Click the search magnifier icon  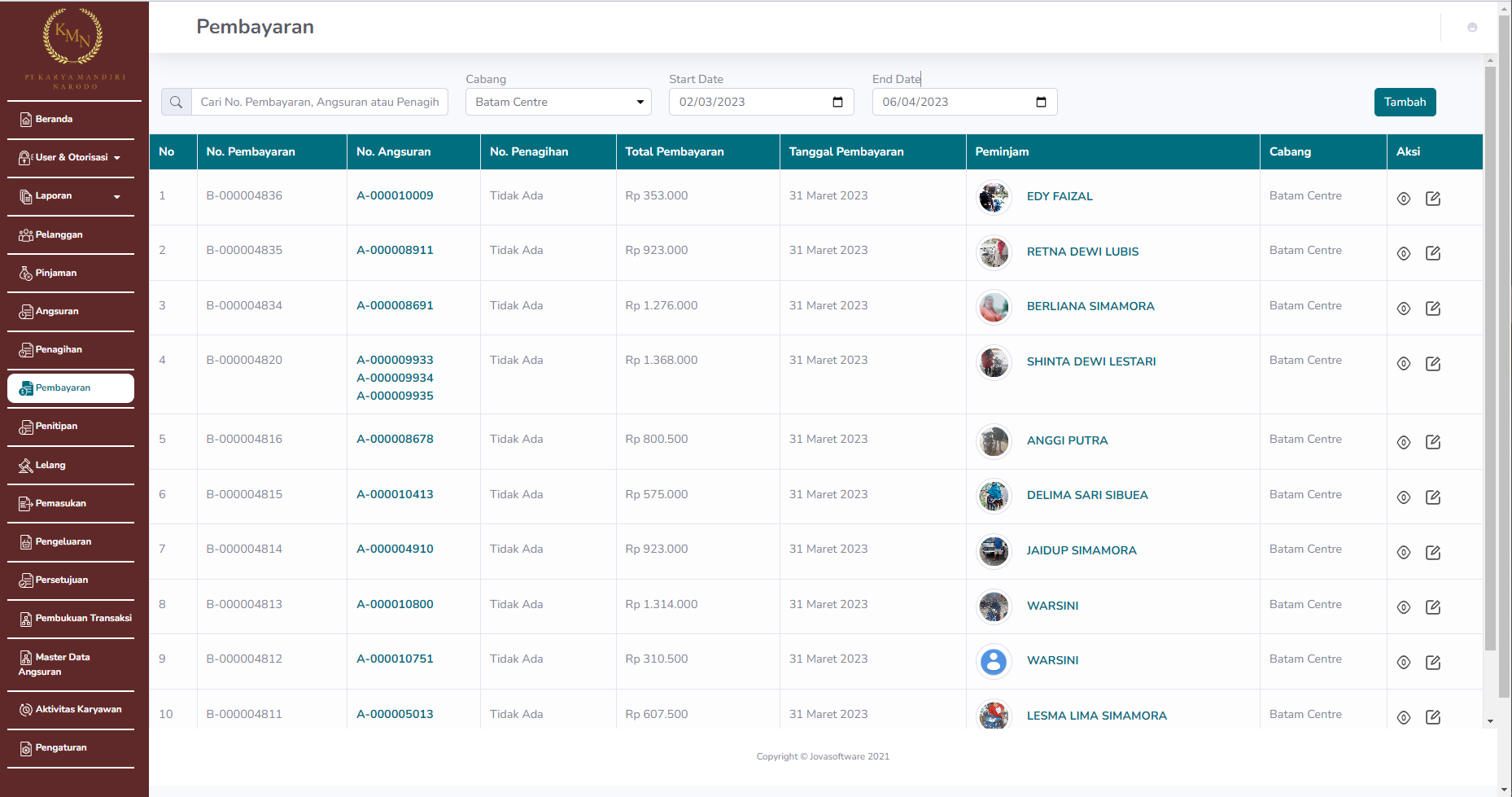[x=176, y=102]
